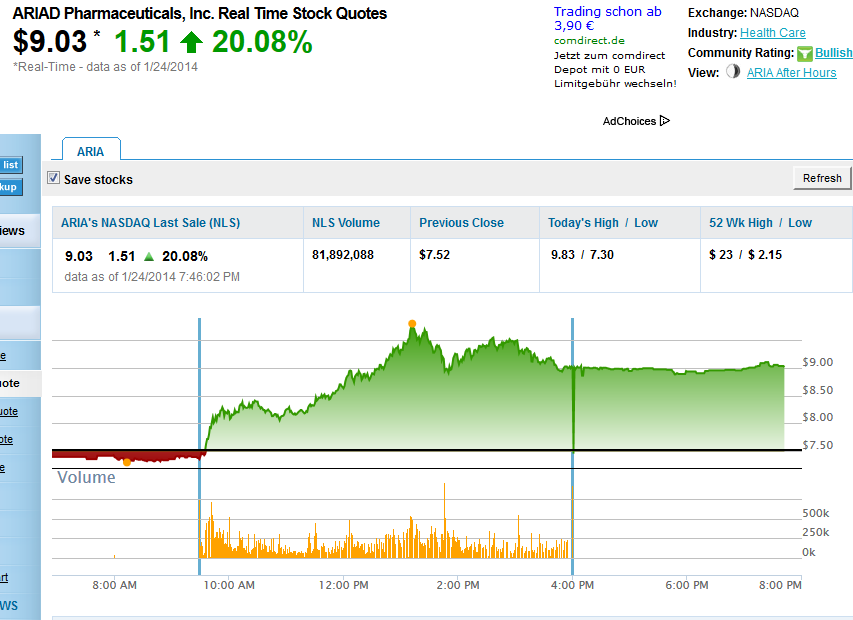This screenshot has height=620, width=853.
Task: Click the blue "kup" lookup button in sidebar
Action: click(9, 187)
